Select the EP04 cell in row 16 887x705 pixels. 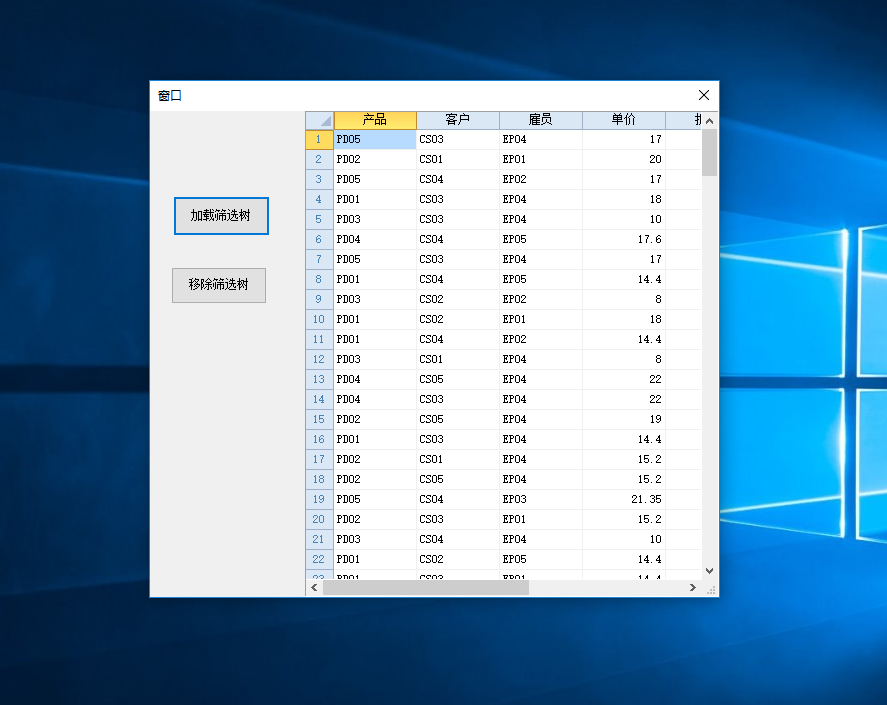click(x=541, y=440)
